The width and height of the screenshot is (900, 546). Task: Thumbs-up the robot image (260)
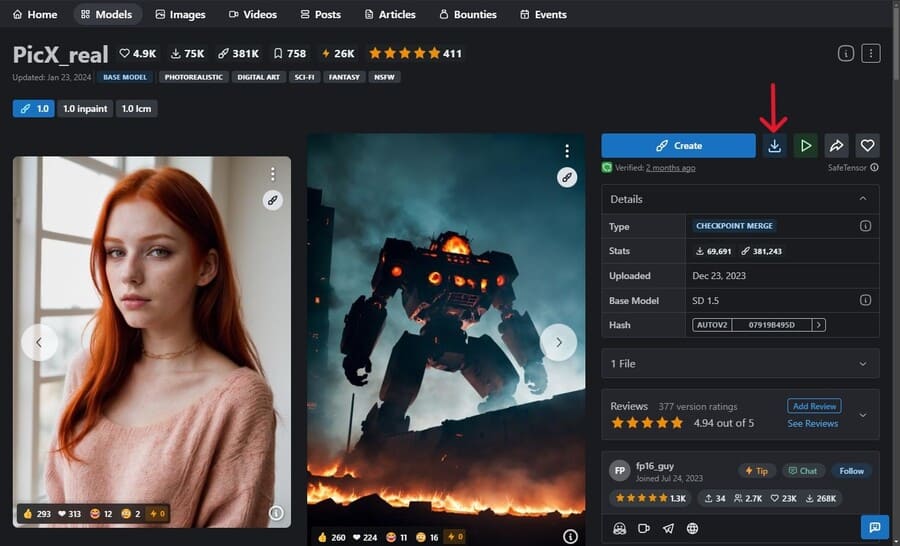[332, 537]
